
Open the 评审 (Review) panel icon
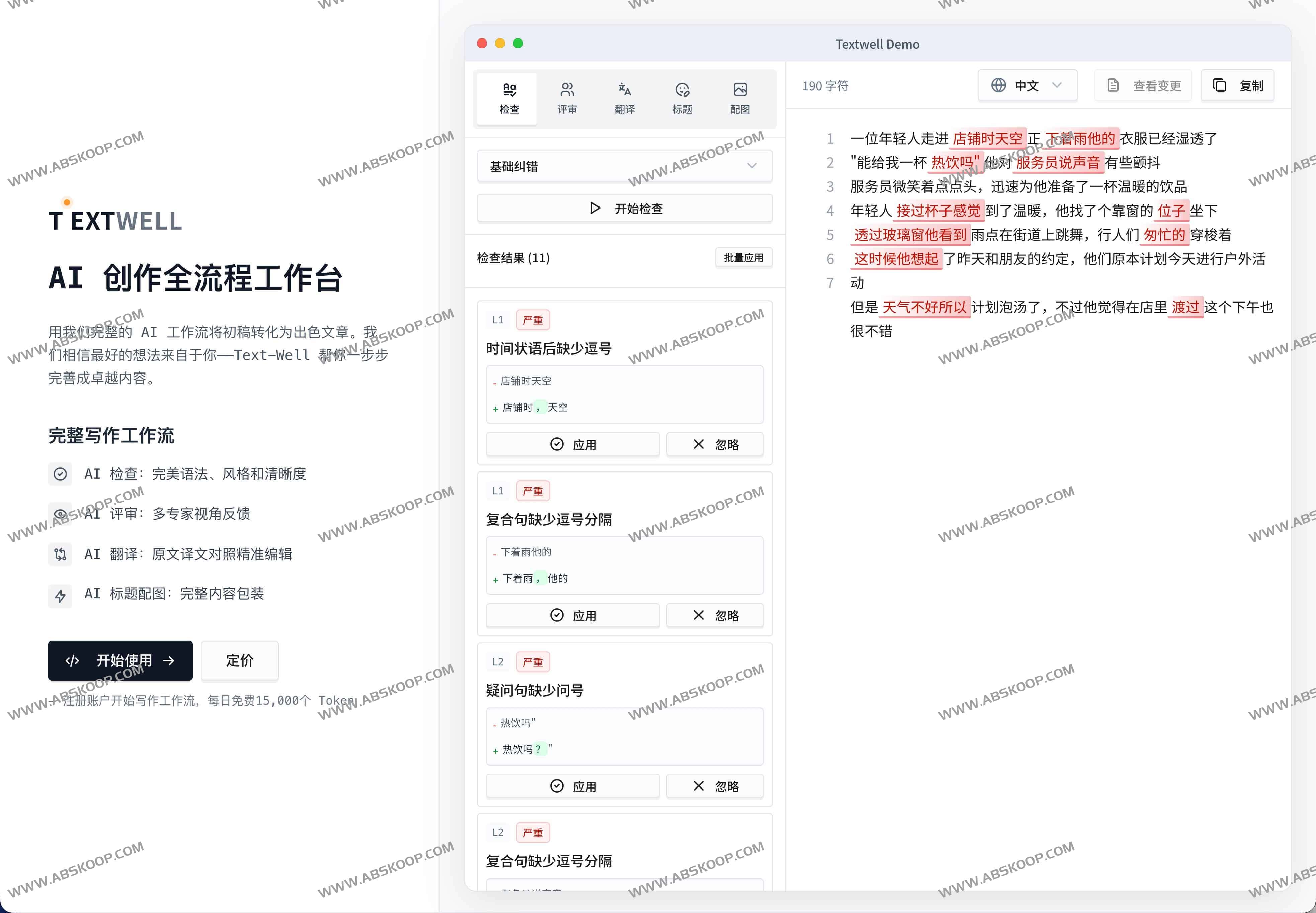(x=567, y=89)
